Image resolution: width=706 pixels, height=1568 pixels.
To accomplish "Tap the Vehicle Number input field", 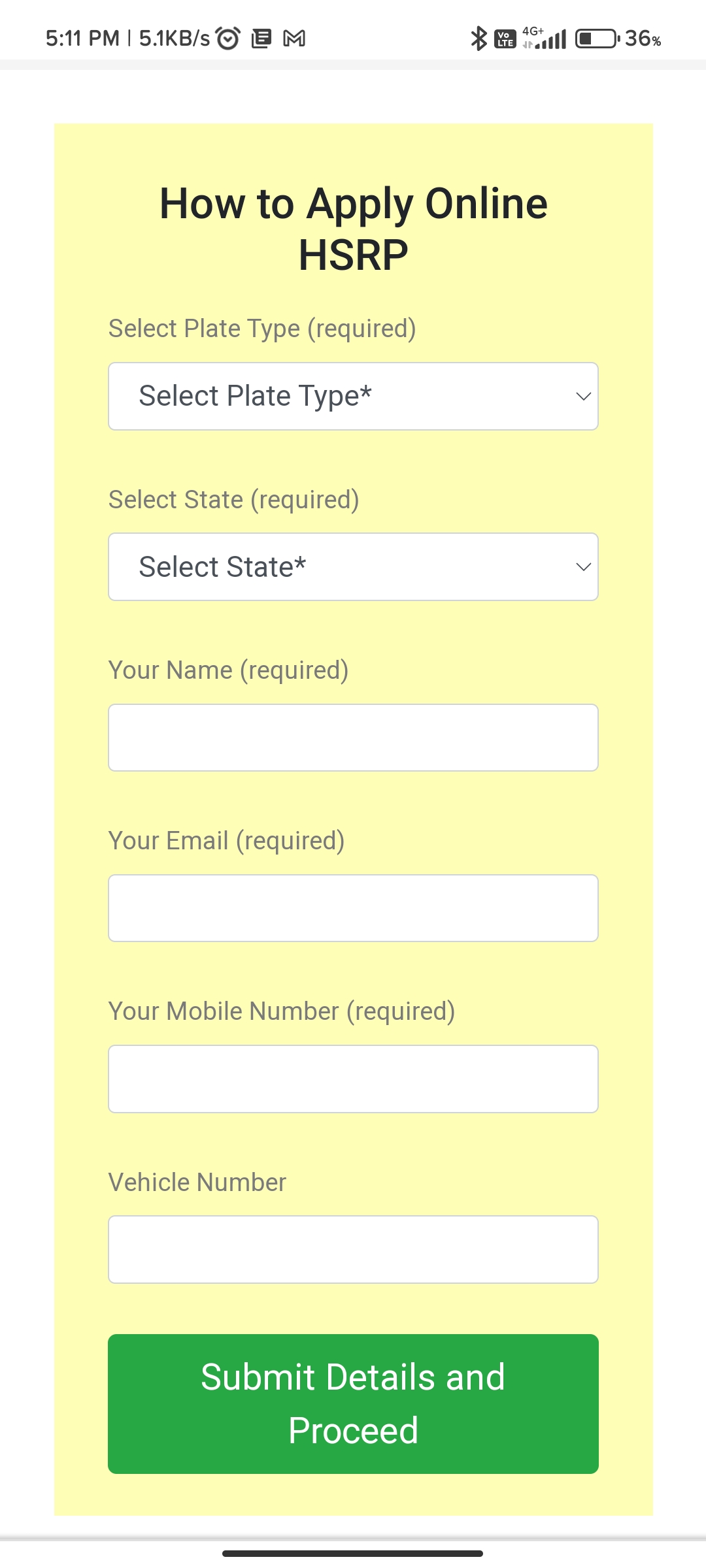I will pyautogui.click(x=353, y=1249).
